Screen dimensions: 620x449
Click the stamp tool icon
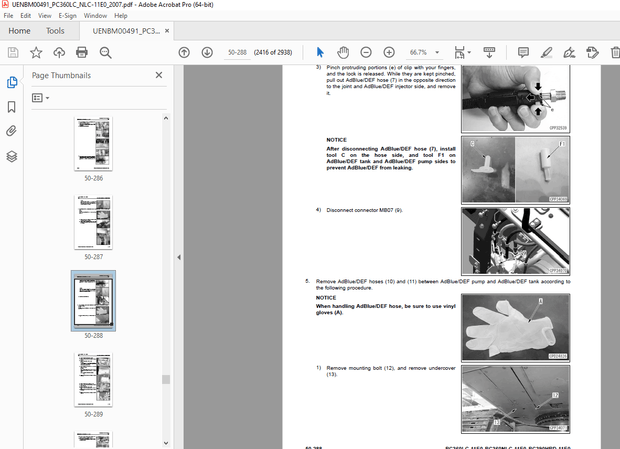click(592, 53)
